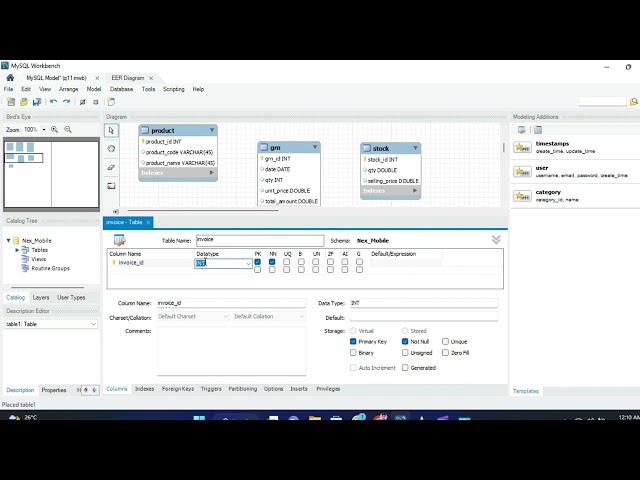Select the layer tool icon
Image resolution: width=640 pixels, height=480 pixels.
click(111, 186)
